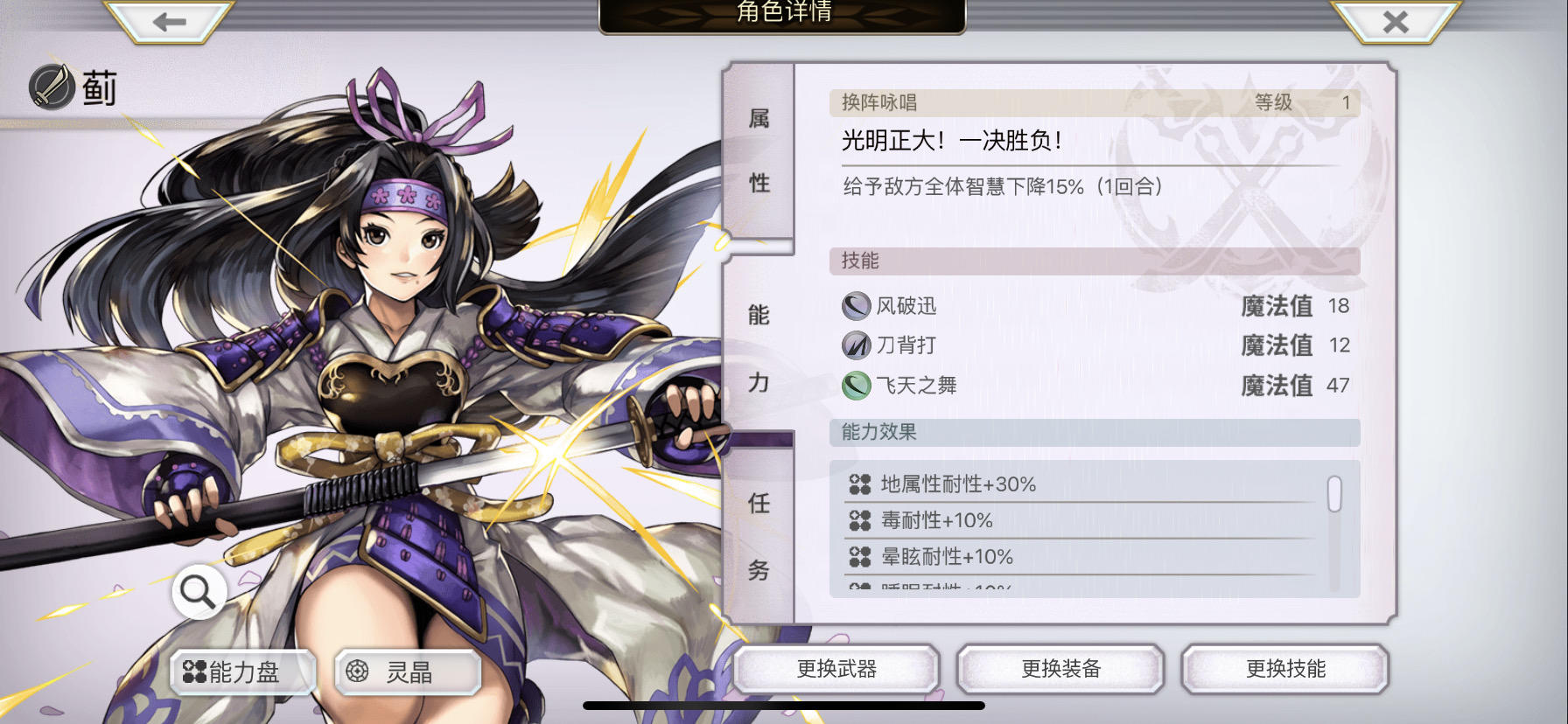Tap the katana weapon icon beside 薊
The width and height of the screenshot is (1568, 724).
pos(52,87)
